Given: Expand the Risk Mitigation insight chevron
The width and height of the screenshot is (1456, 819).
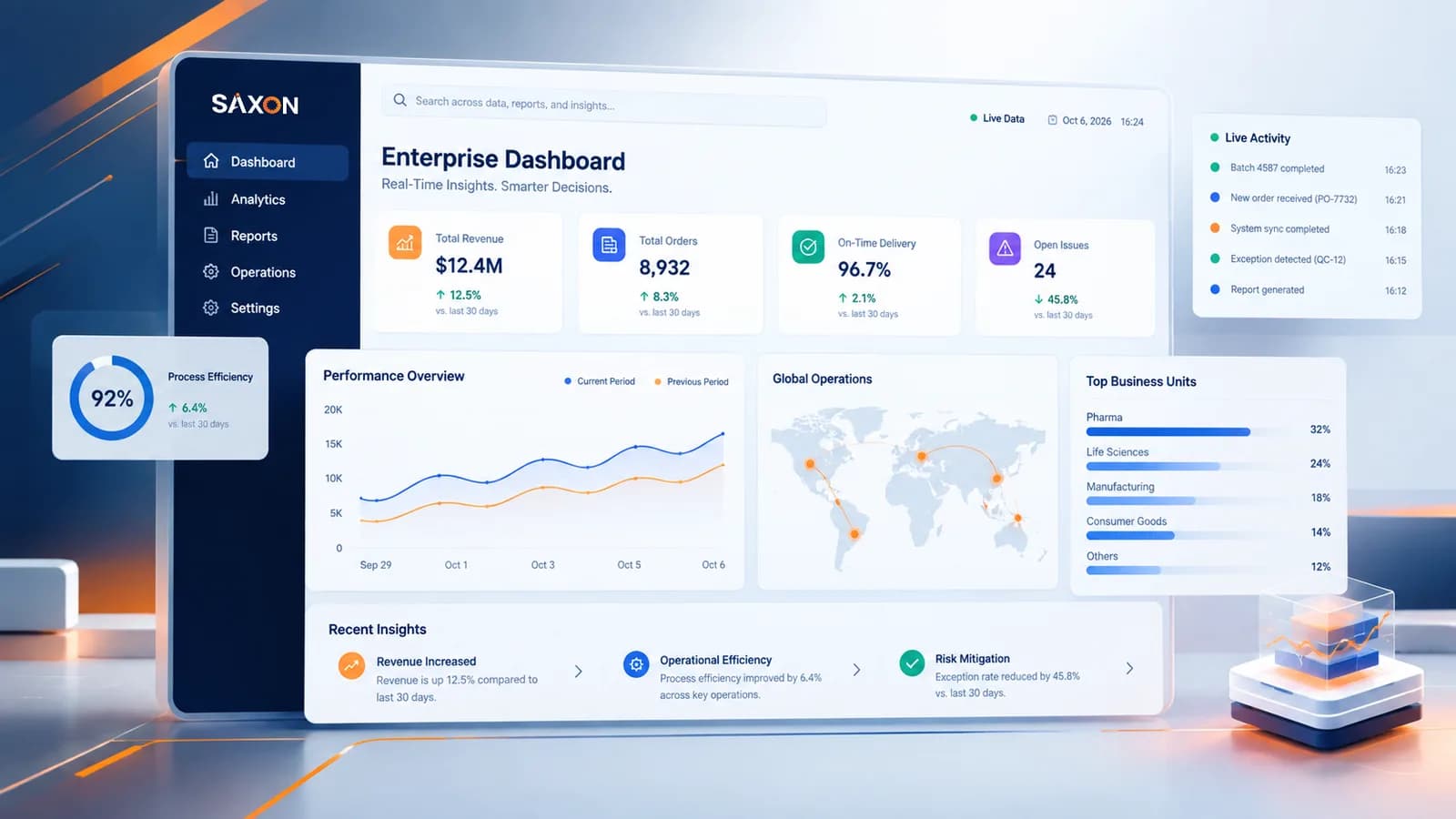Looking at the screenshot, I should tap(1129, 668).
